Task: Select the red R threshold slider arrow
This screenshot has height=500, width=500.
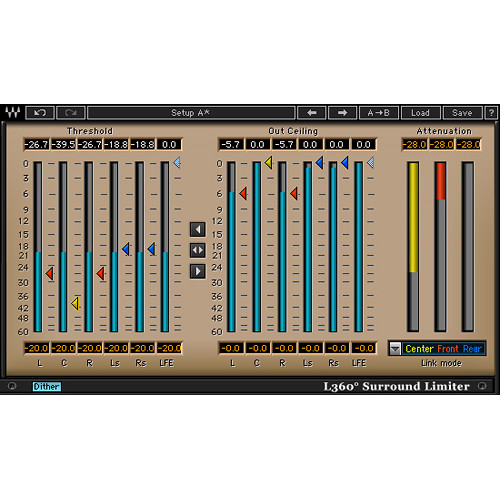Action: [x=100, y=274]
